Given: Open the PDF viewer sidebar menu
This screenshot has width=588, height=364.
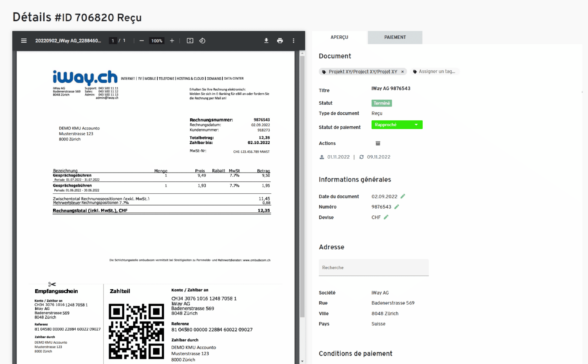Looking at the screenshot, I should pyautogui.click(x=24, y=40).
